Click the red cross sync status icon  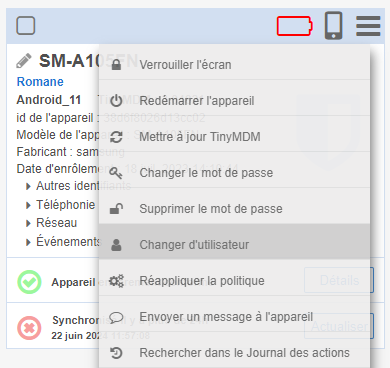(x=29, y=328)
